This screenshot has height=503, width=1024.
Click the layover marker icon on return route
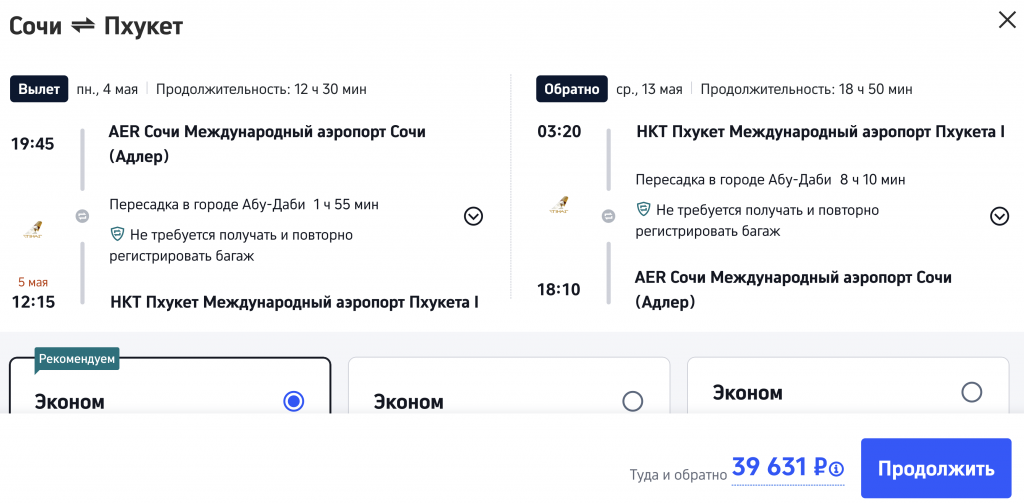(608, 216)
